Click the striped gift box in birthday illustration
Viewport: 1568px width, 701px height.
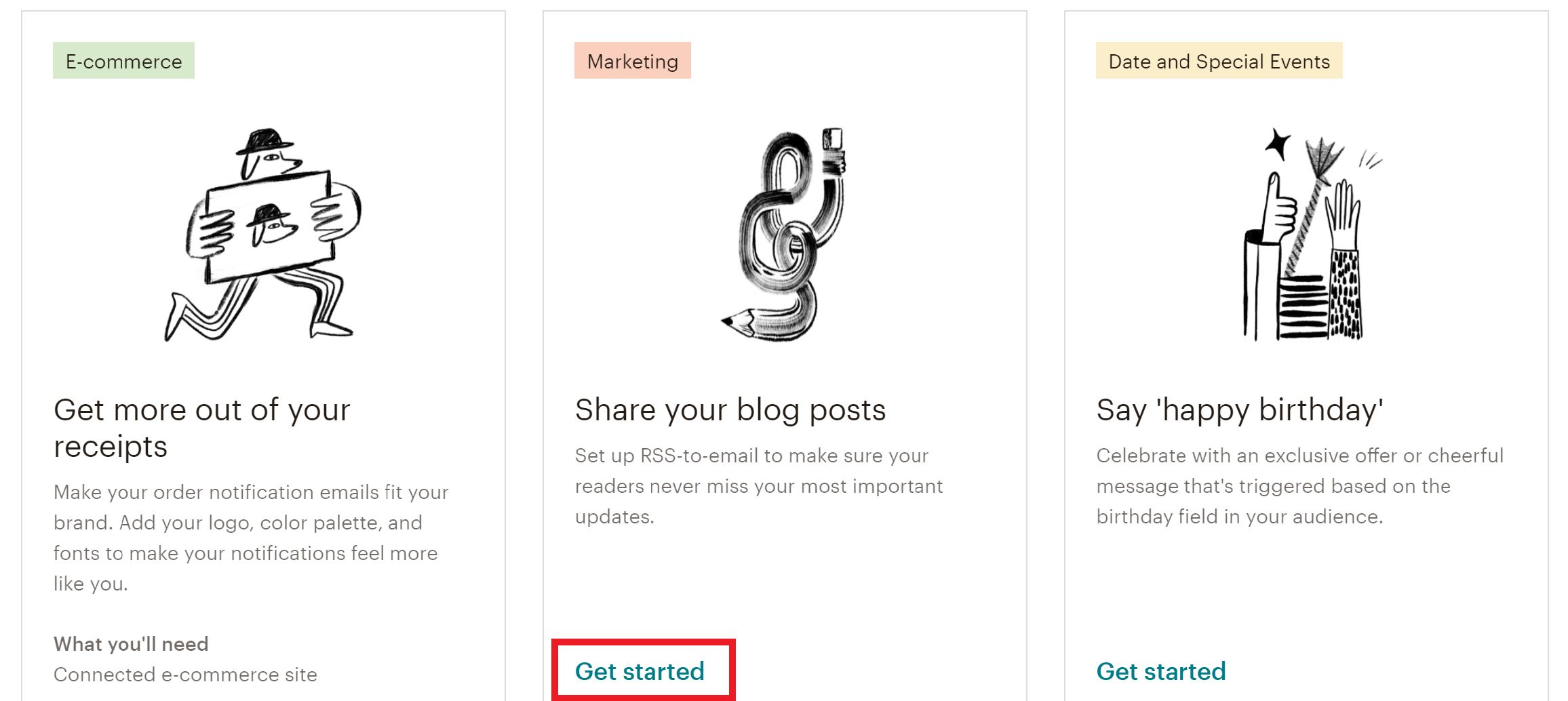pyautogui.click(x=1302, y=307)
